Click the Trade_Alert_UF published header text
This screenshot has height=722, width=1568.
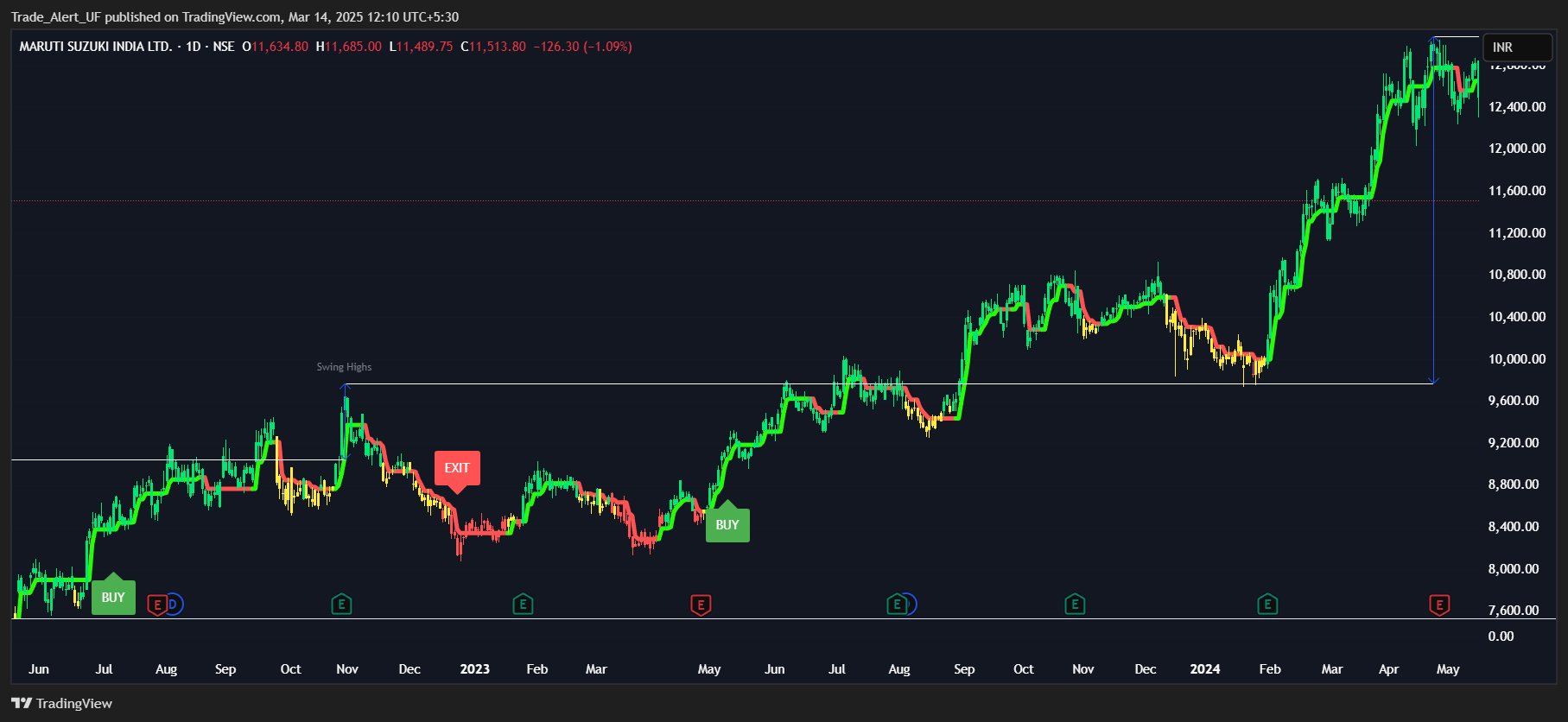(x=235, y=17)
